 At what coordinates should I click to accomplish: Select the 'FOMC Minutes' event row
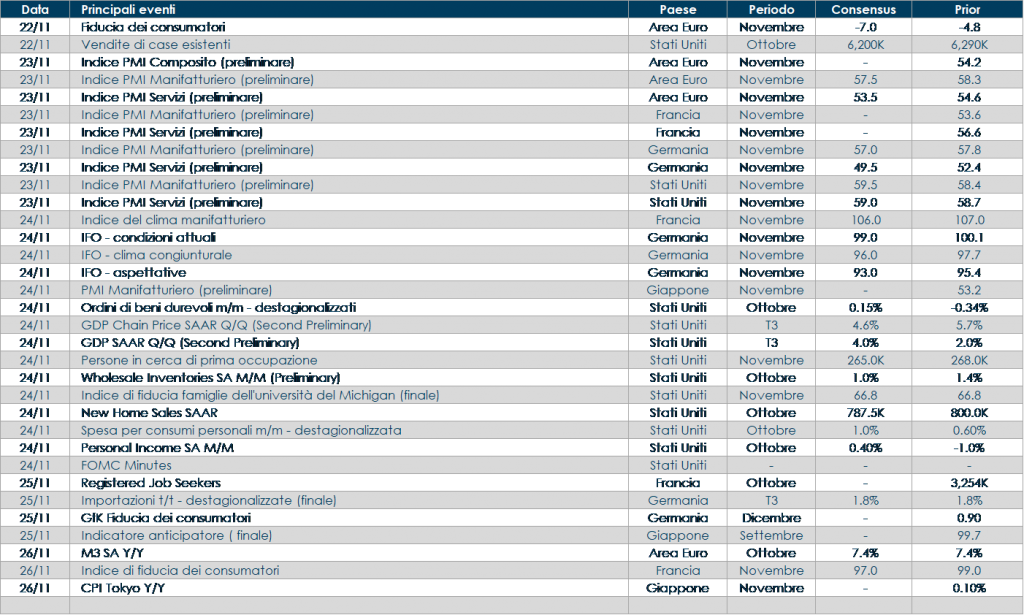pos(126,465)
